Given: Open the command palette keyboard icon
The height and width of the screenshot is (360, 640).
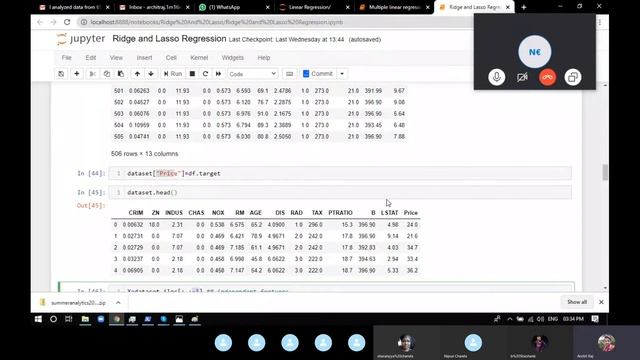Looking at the screenshot, I should tap(289, 74).
